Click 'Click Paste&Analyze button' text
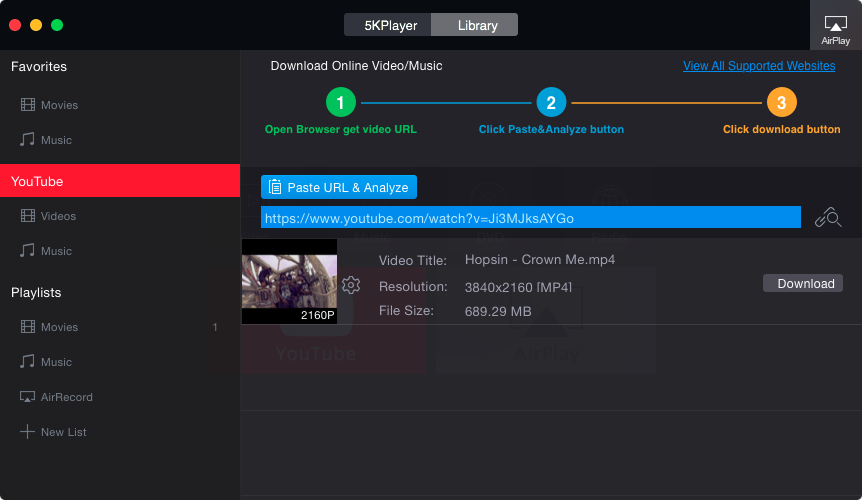The width and height of the screenshot is (862, 500). 551,129
